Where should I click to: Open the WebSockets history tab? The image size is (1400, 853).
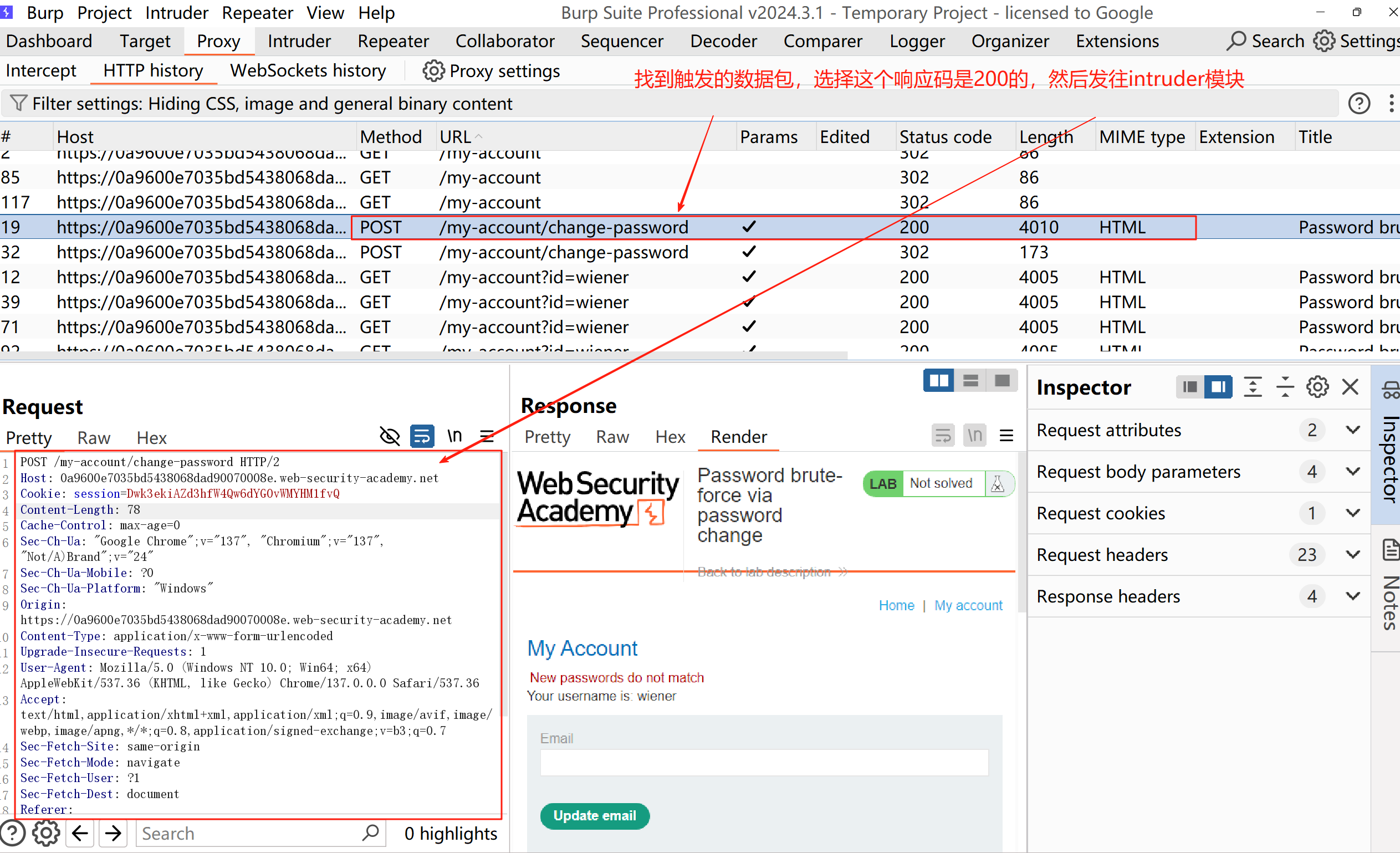(x=308, y=71)
